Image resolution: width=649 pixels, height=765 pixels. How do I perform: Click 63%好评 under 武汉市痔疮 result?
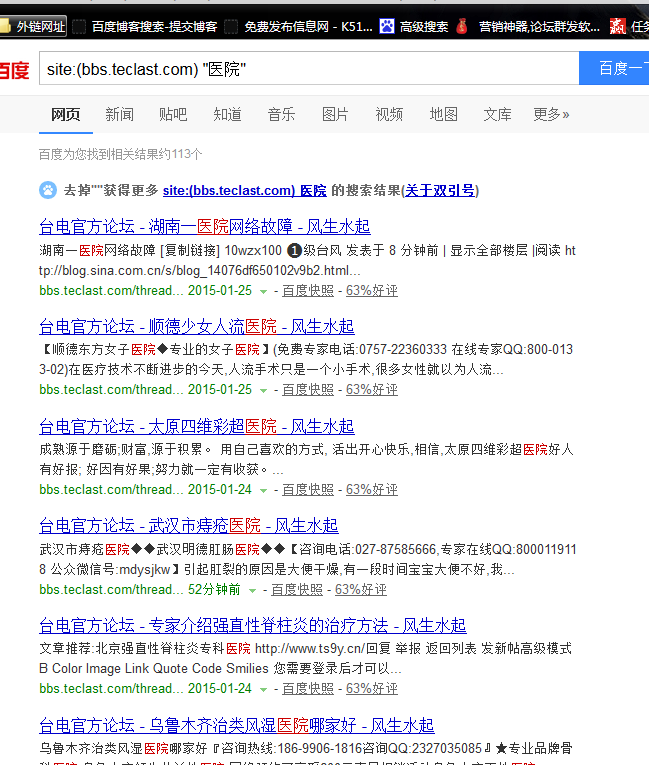(361, 590)
